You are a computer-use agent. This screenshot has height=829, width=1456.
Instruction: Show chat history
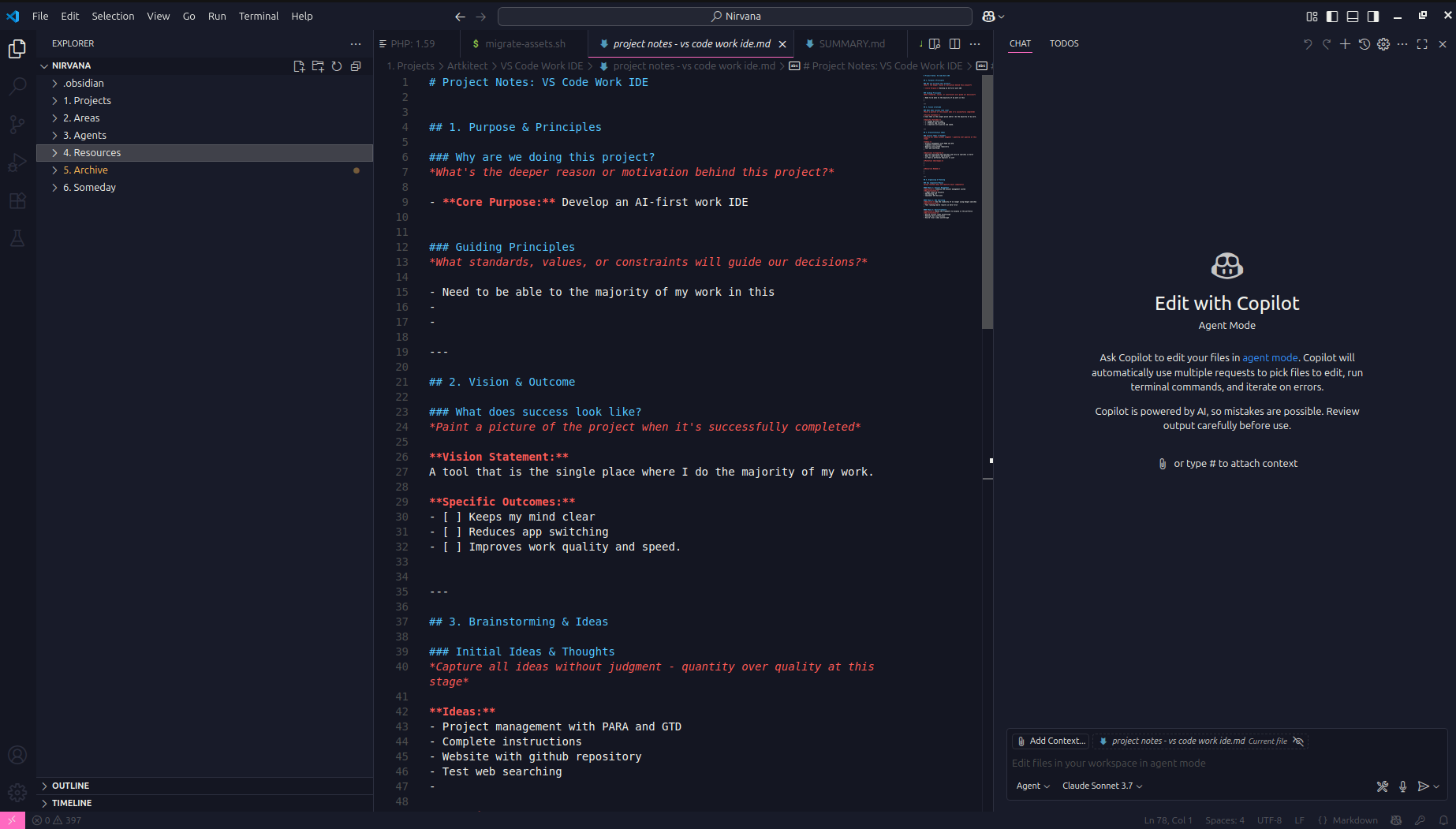tap(1365, 44)
